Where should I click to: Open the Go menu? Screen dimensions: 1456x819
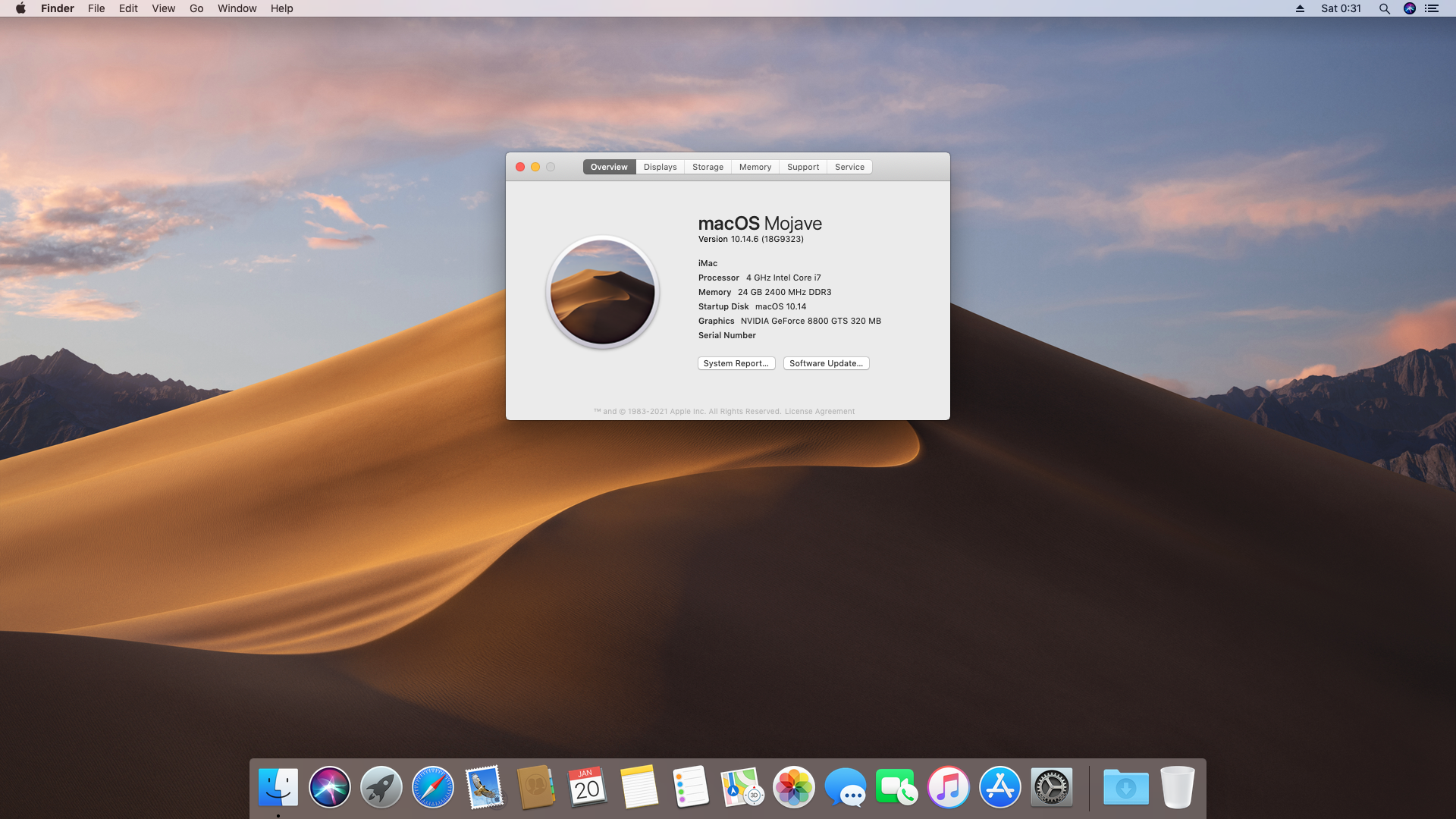click(196, 8)
